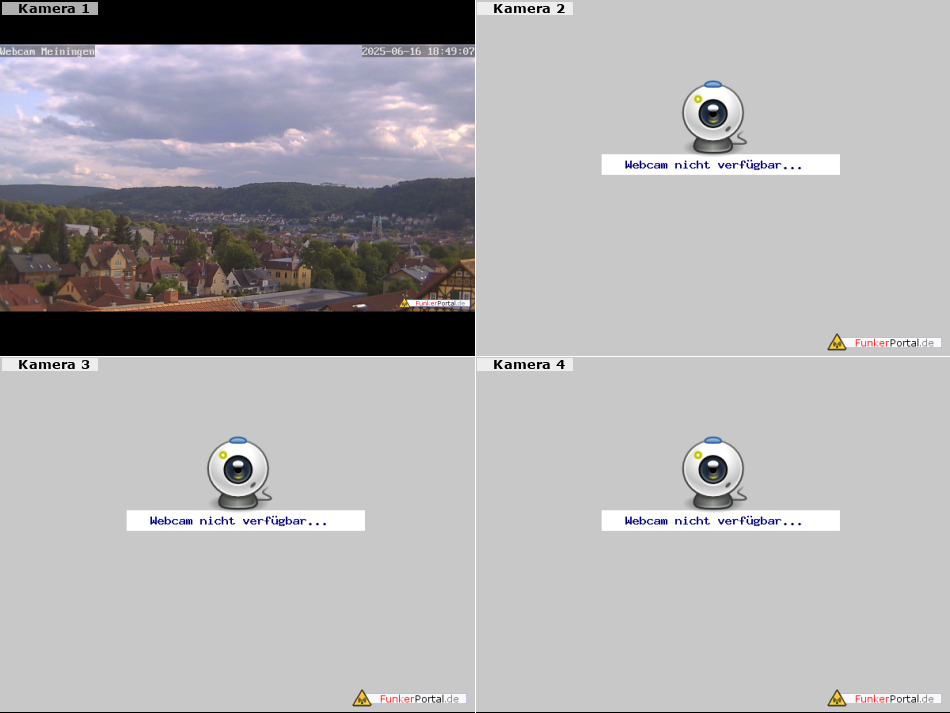Click 'Webcam nicht verfügbar...' in Kamera 2
This screenshot has width=950, height=713.
pyautogui.click(x=713, y=165)
